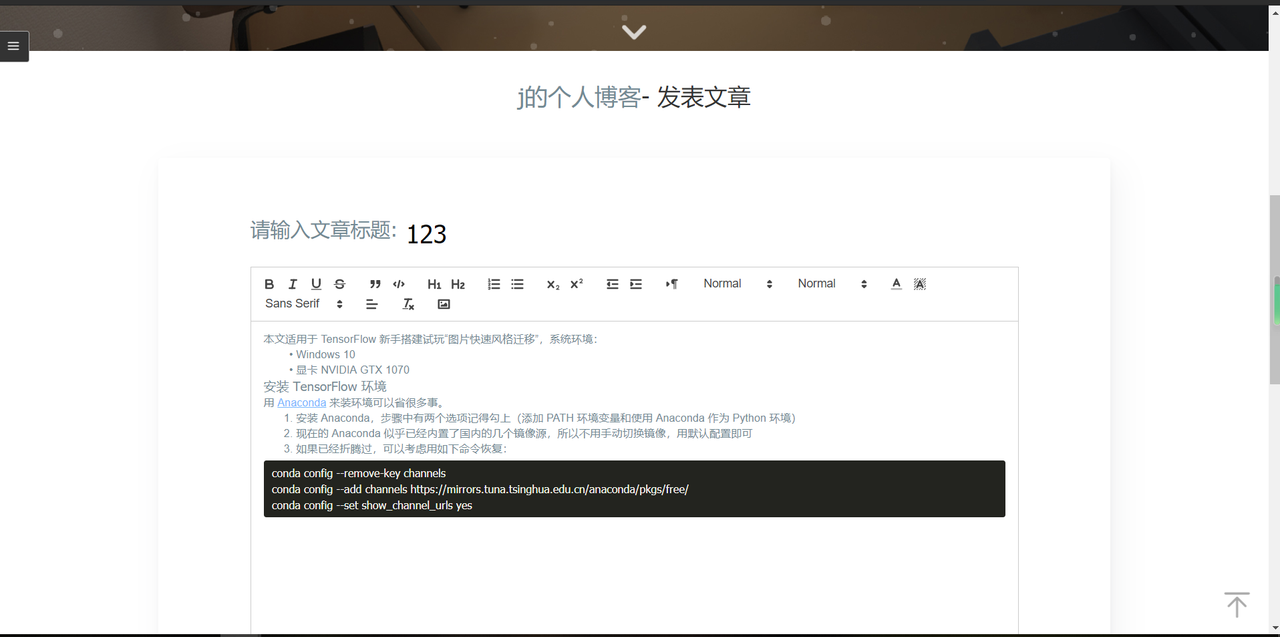Clear formatting with the Tx button
This screenshot has height=637, width=1280.
[407, 303]
